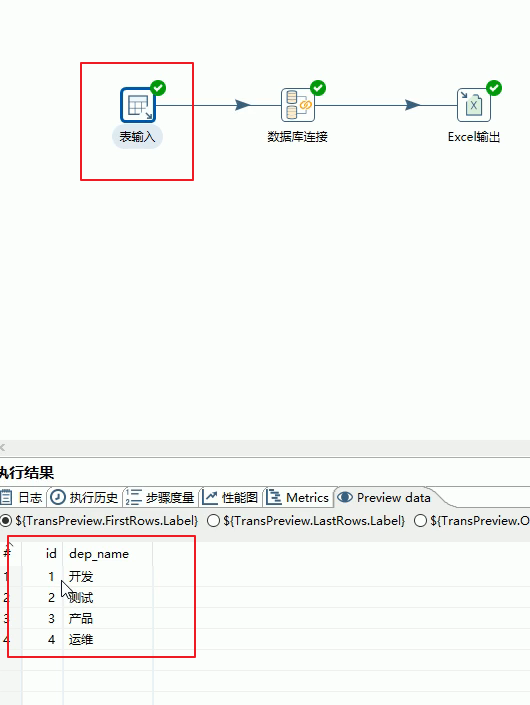Select the third TransPreview radio option

coord(420,521)
